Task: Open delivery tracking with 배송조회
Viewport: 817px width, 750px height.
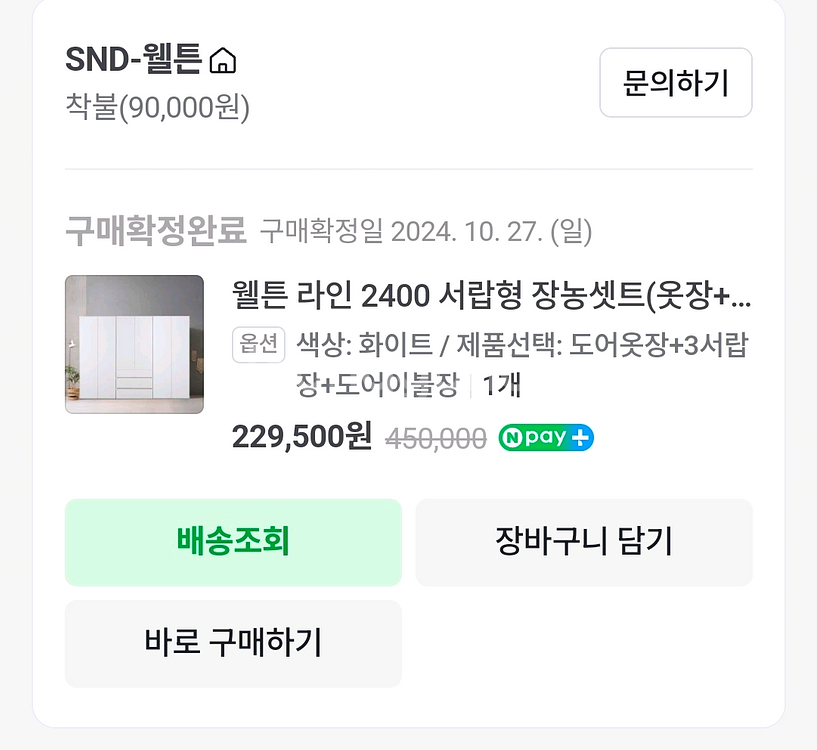Action: [232, 541]
